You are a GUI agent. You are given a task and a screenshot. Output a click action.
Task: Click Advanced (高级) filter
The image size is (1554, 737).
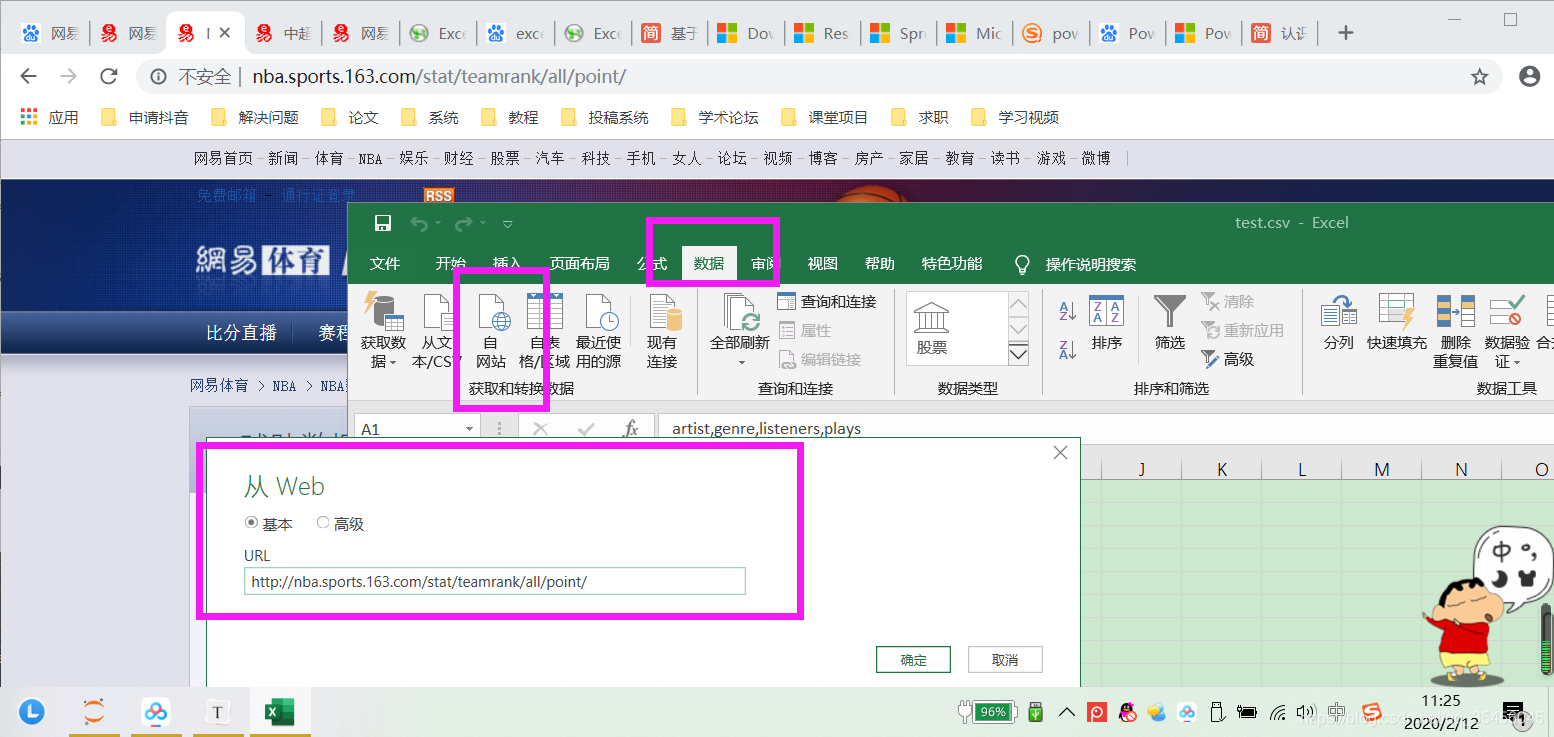tap(1228, 359)
